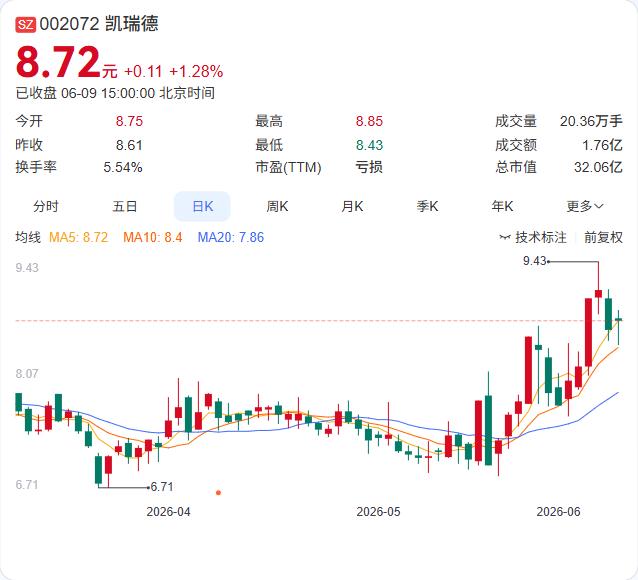Click the 技术标注 chart annotation icon

(x=505, y=237)
